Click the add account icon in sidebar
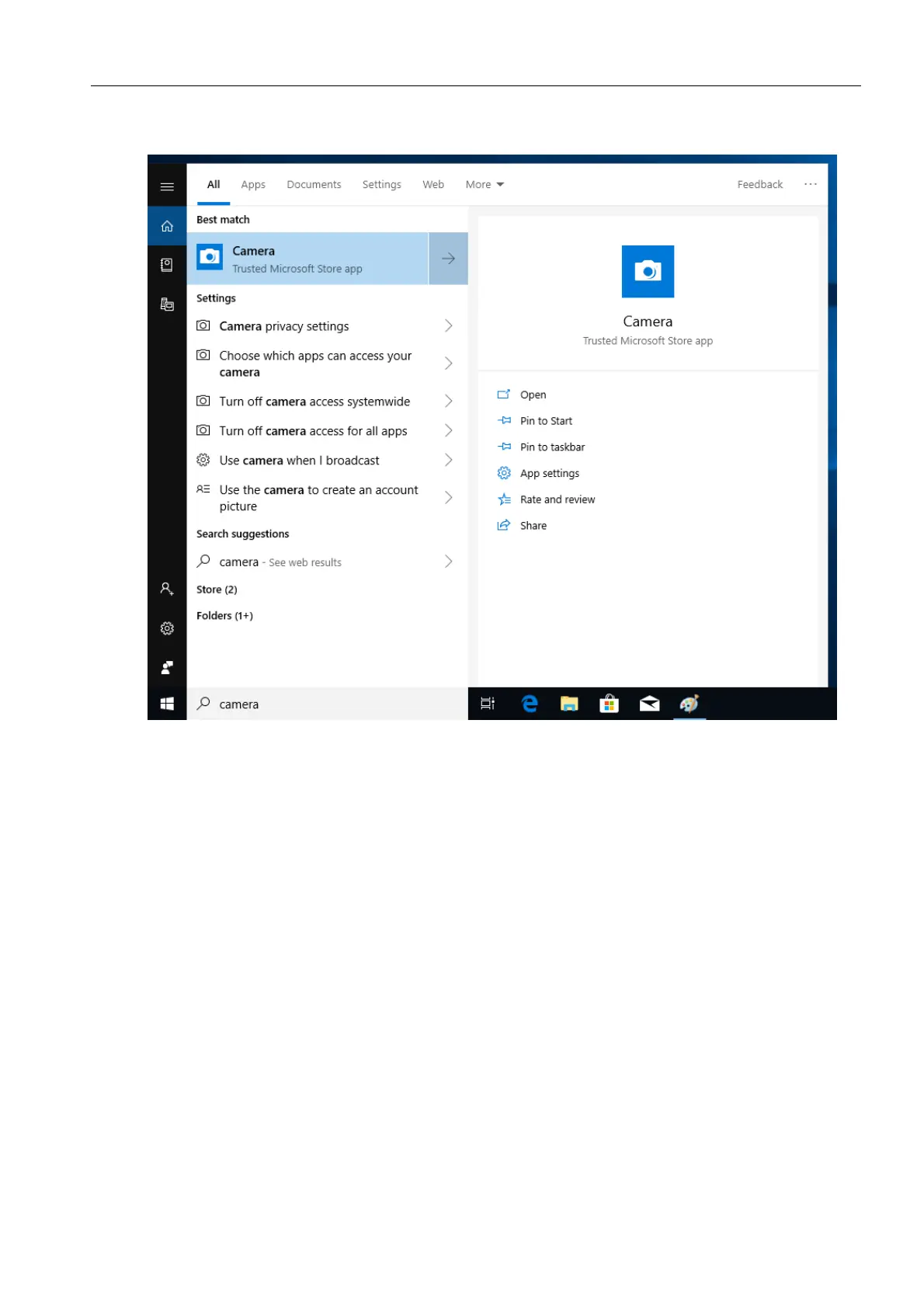 (x=167, y=589)
